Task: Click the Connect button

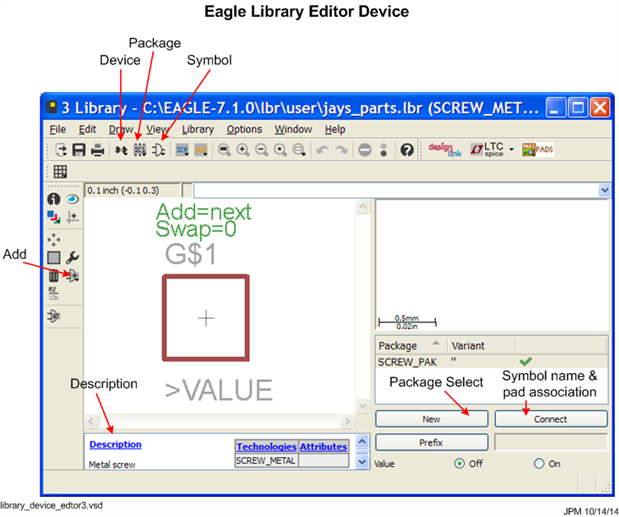Action: pos(551,419)
